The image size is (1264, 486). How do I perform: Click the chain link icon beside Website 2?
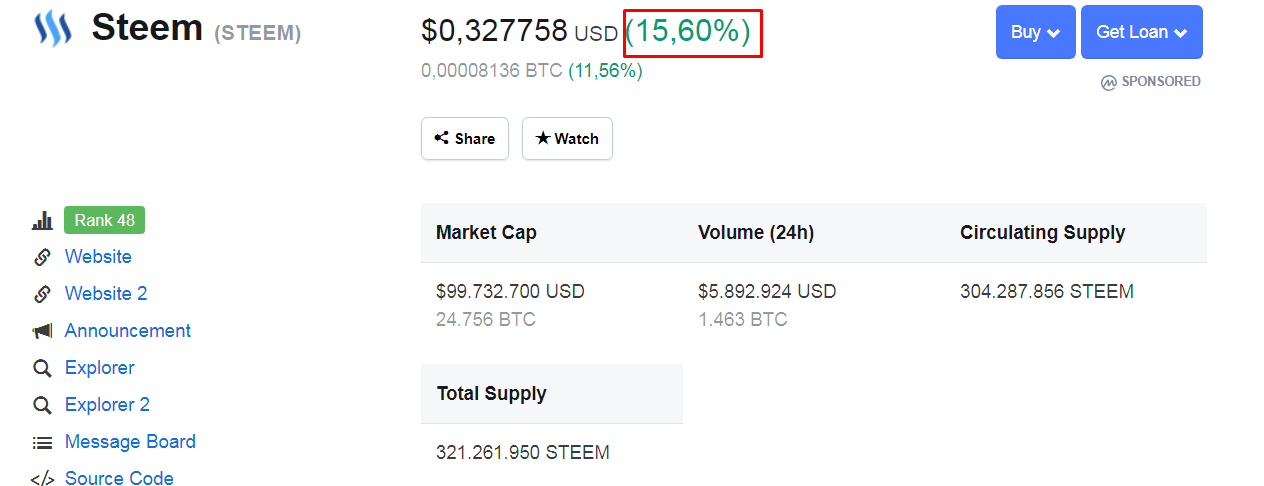42,294
